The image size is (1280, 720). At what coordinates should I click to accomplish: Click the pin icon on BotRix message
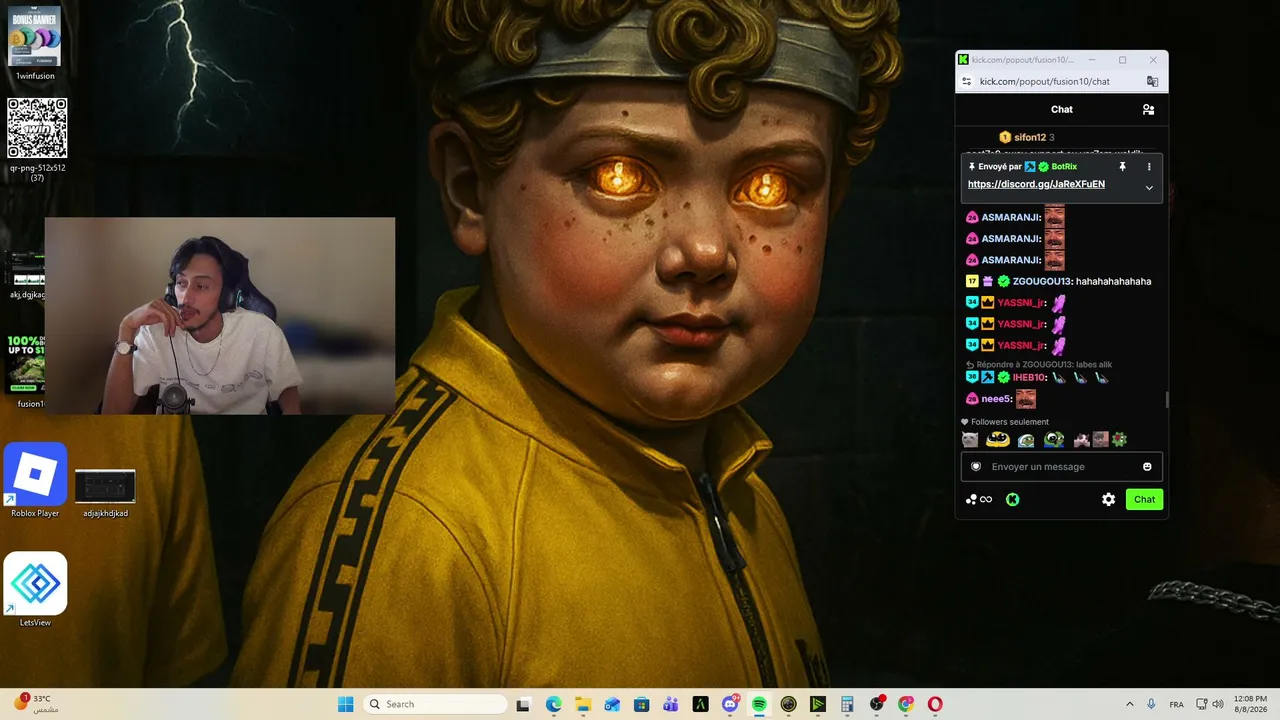[x=1122, y=167]
